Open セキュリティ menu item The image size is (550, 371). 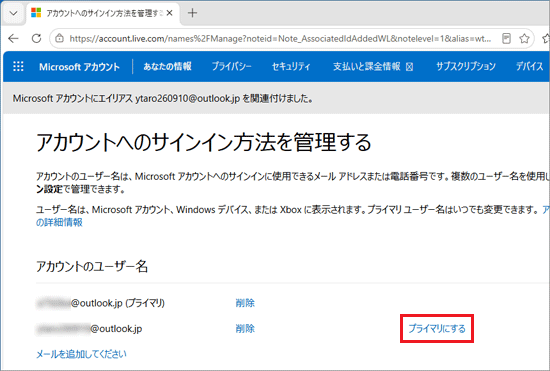click(x=291, y=66)
